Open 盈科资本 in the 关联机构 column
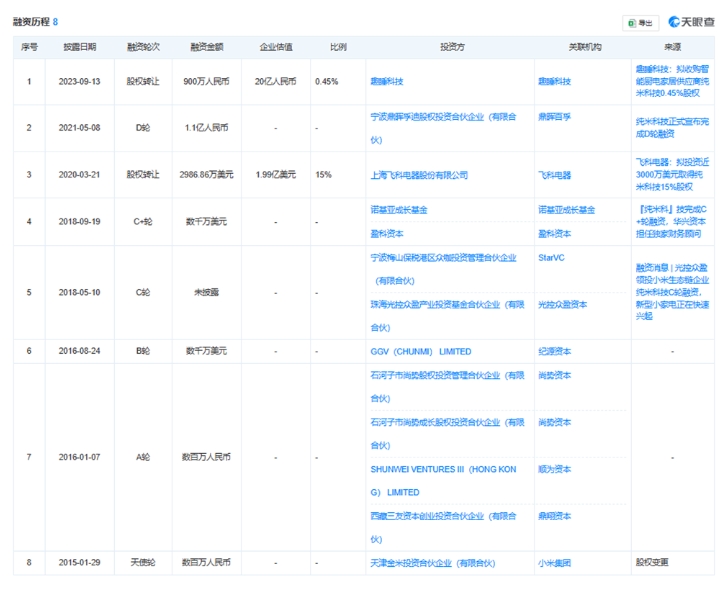This screenshot has width=719, height=601. pos(554,234)
